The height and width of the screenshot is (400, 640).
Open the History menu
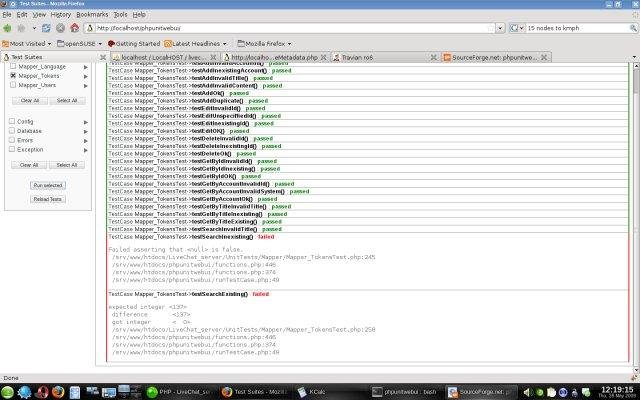(x=61, y=14)
